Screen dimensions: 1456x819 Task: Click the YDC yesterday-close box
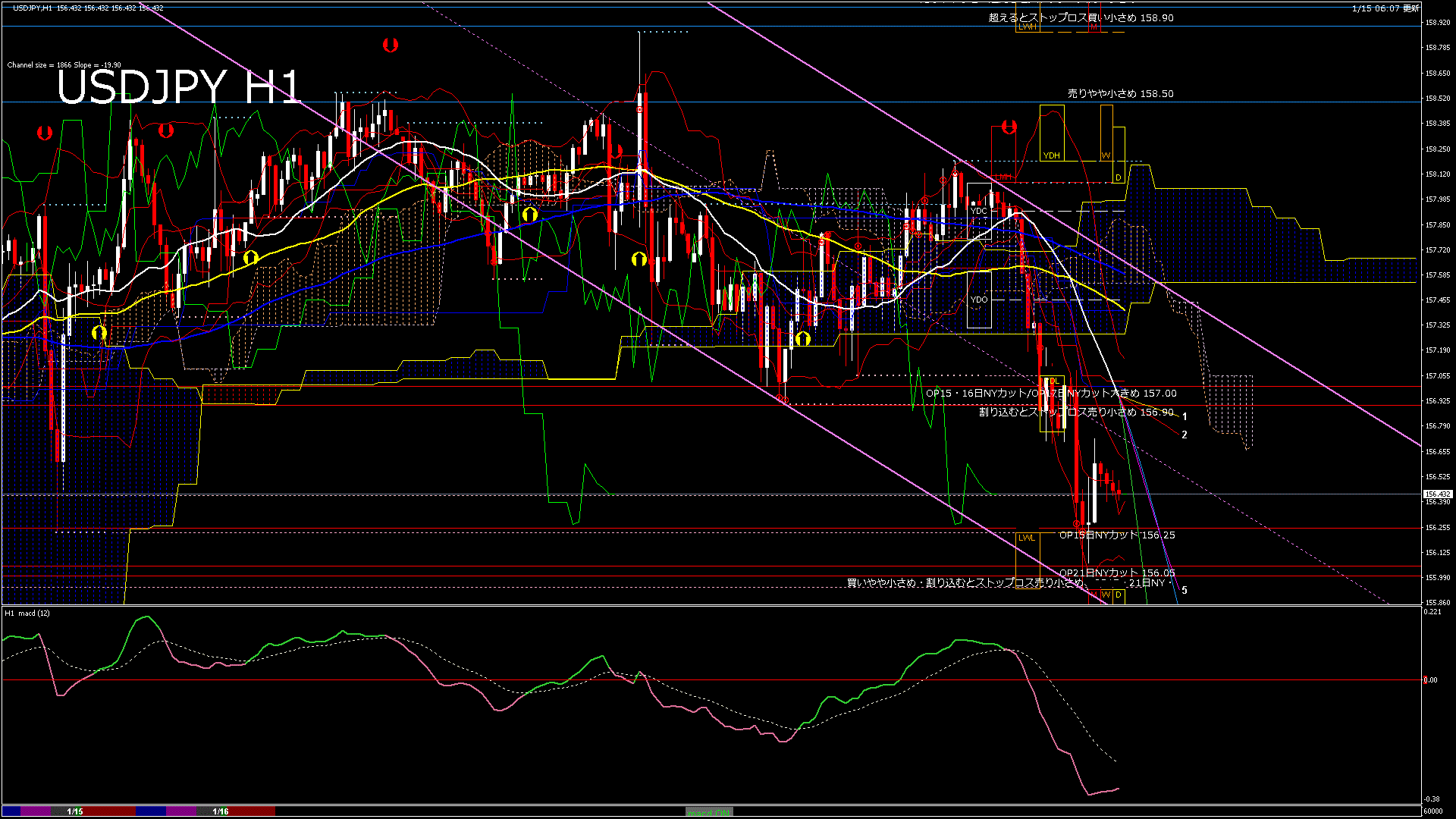click(979, 211)
